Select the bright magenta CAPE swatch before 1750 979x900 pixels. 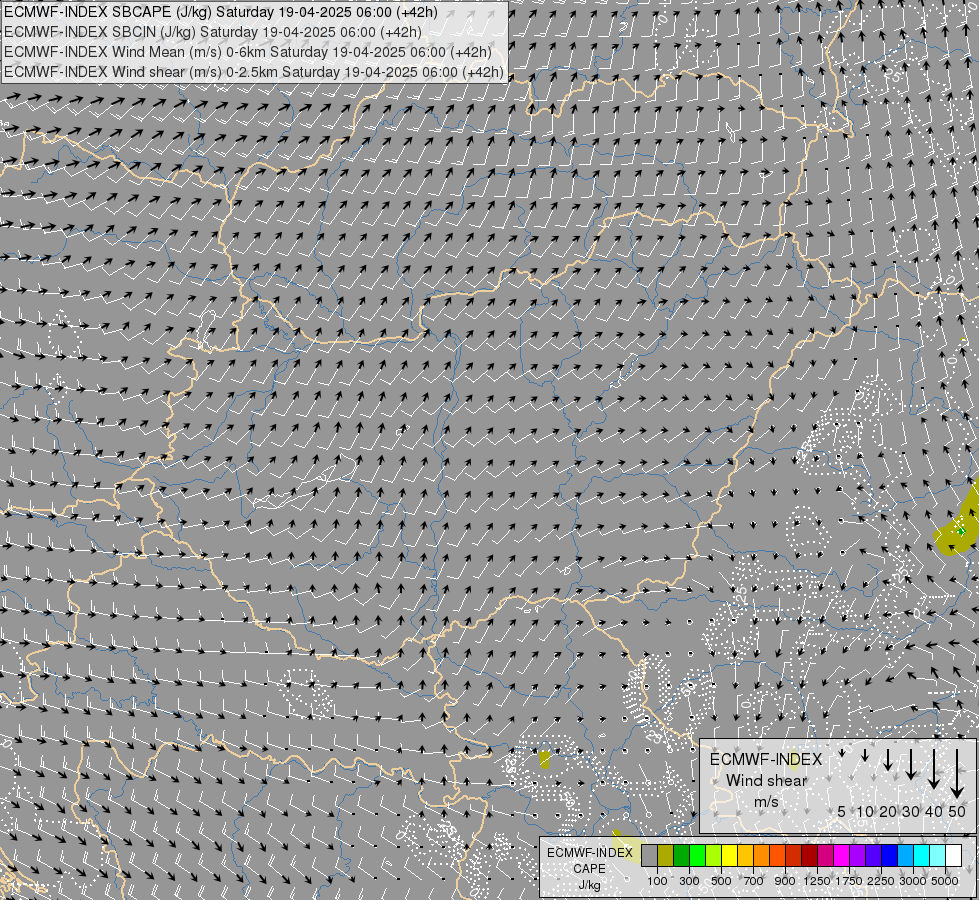click(842, 856)
